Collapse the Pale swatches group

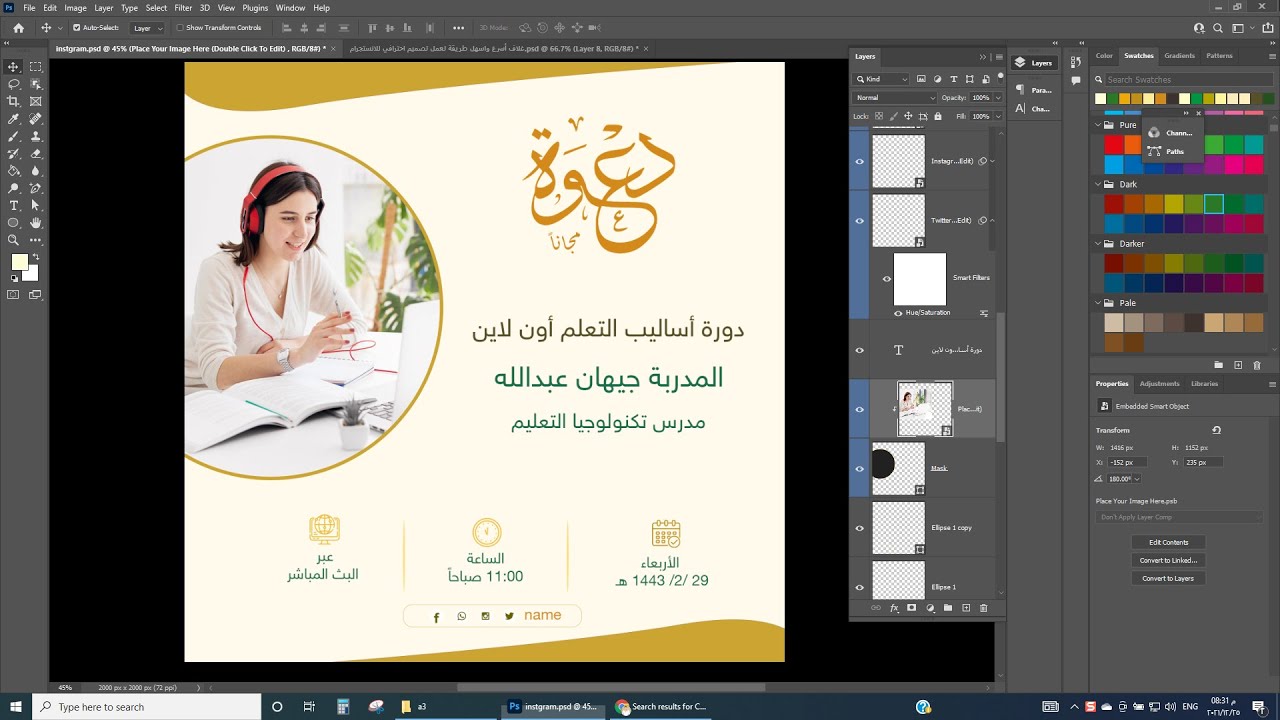tap(1097, 302)
